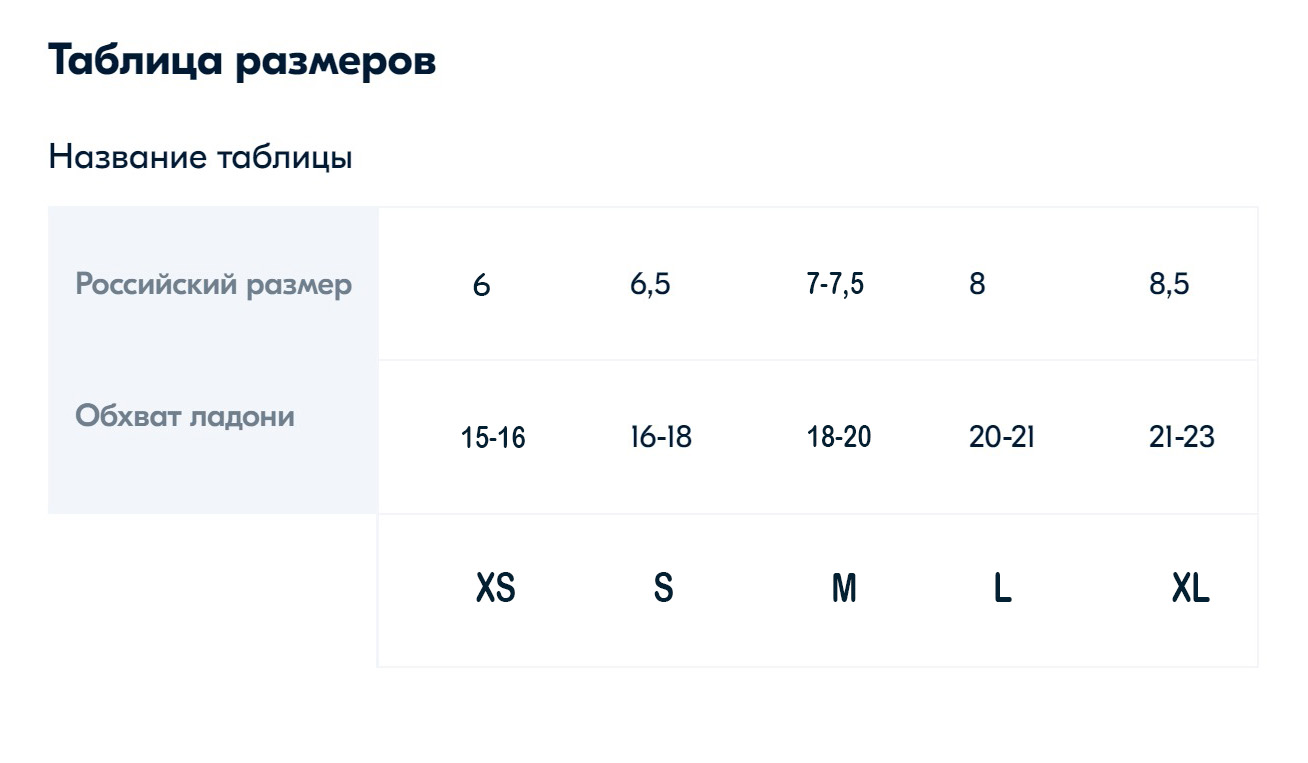Select palm girth 16-18 cell
The image size is (1308, 763).
tap(661, 437)
